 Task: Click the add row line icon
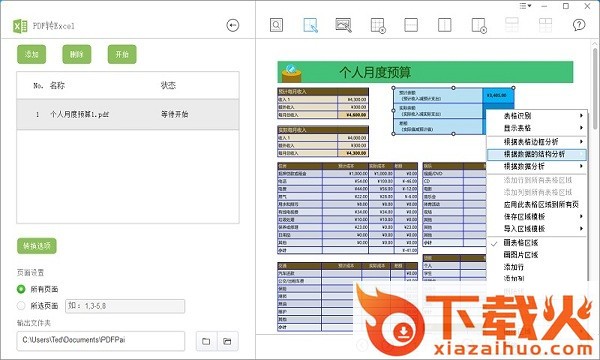click(411, 25)
